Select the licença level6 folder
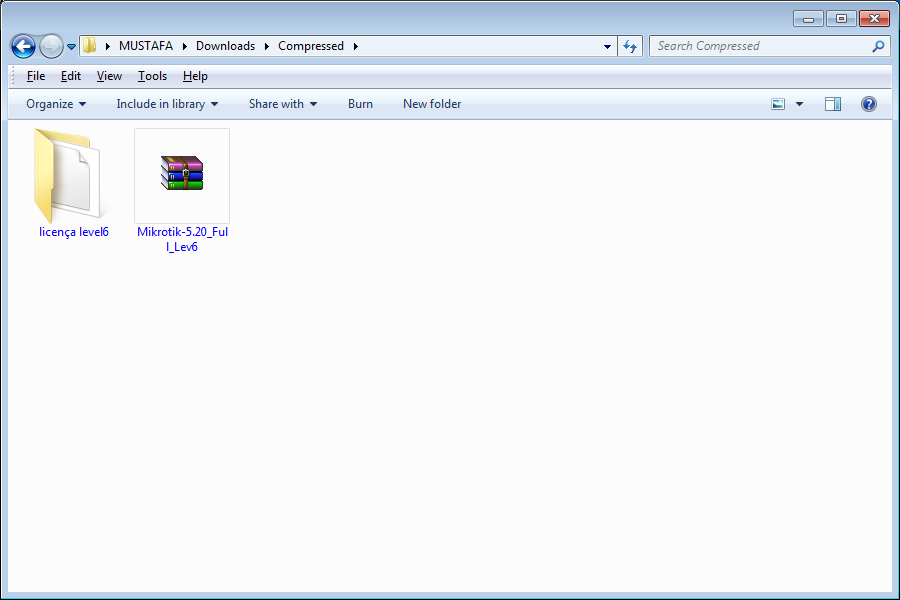 [73, 183]
